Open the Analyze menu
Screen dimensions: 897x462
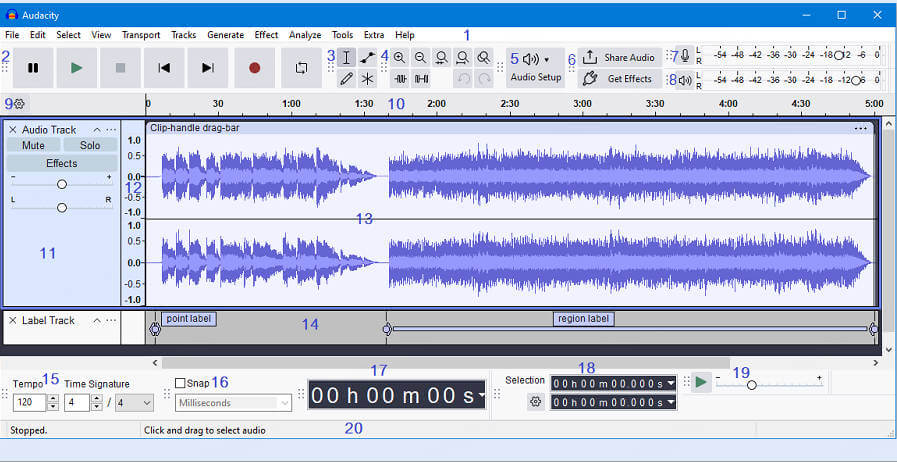click(x=305, y=35)
